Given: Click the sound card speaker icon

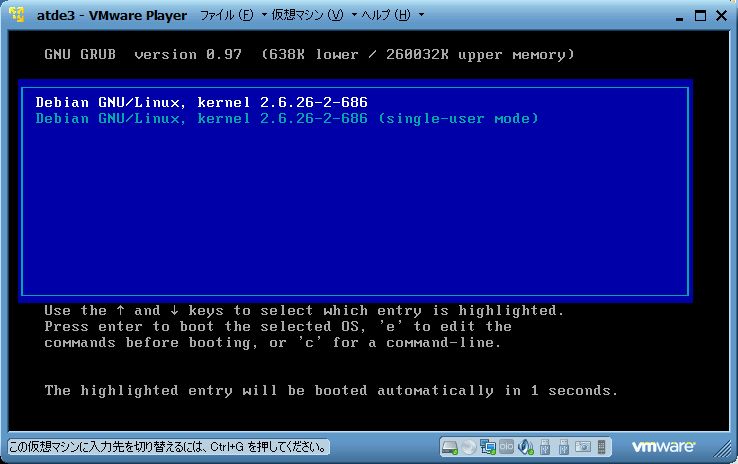Looking at the screenshot, I should (525, 447).
